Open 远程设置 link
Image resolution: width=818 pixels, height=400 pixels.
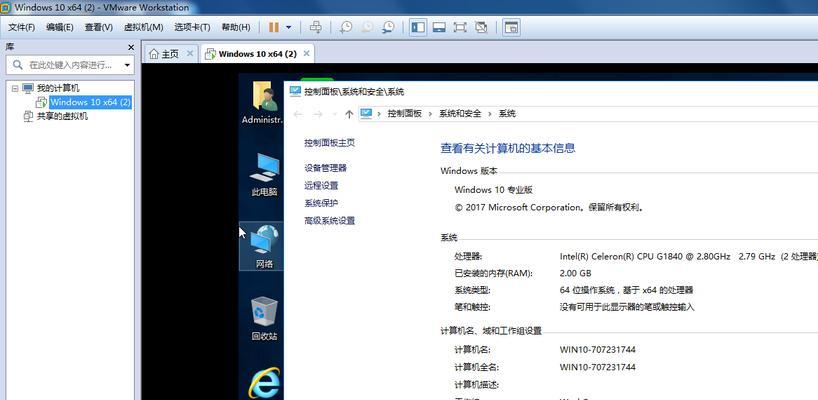[x=321, y=186]
